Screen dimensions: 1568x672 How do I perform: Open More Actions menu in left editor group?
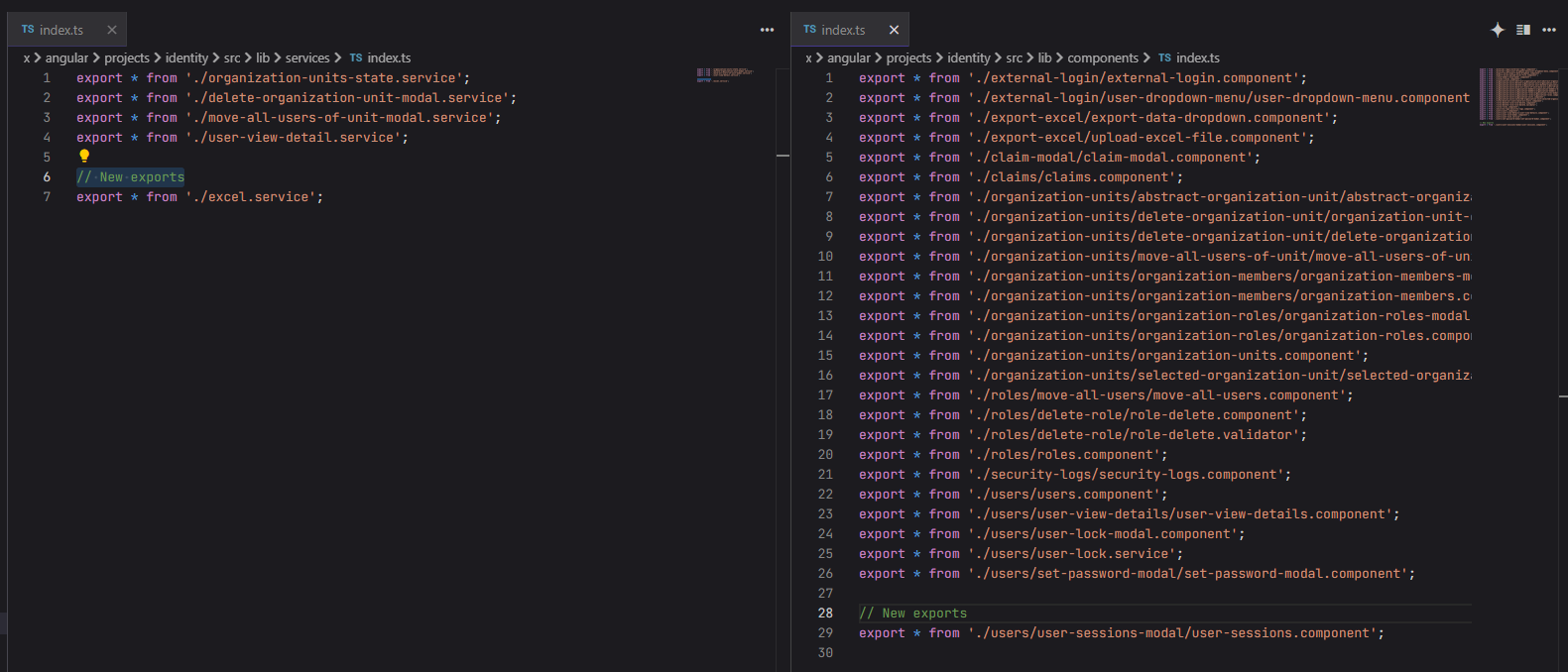(767, 30)
